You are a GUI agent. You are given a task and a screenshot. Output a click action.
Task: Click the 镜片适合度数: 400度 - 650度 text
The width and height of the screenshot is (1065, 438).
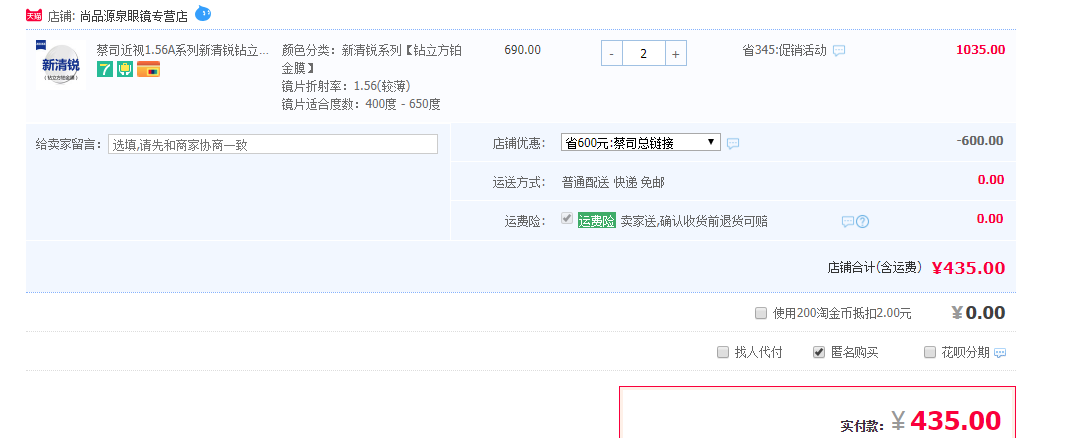point(361,105)
